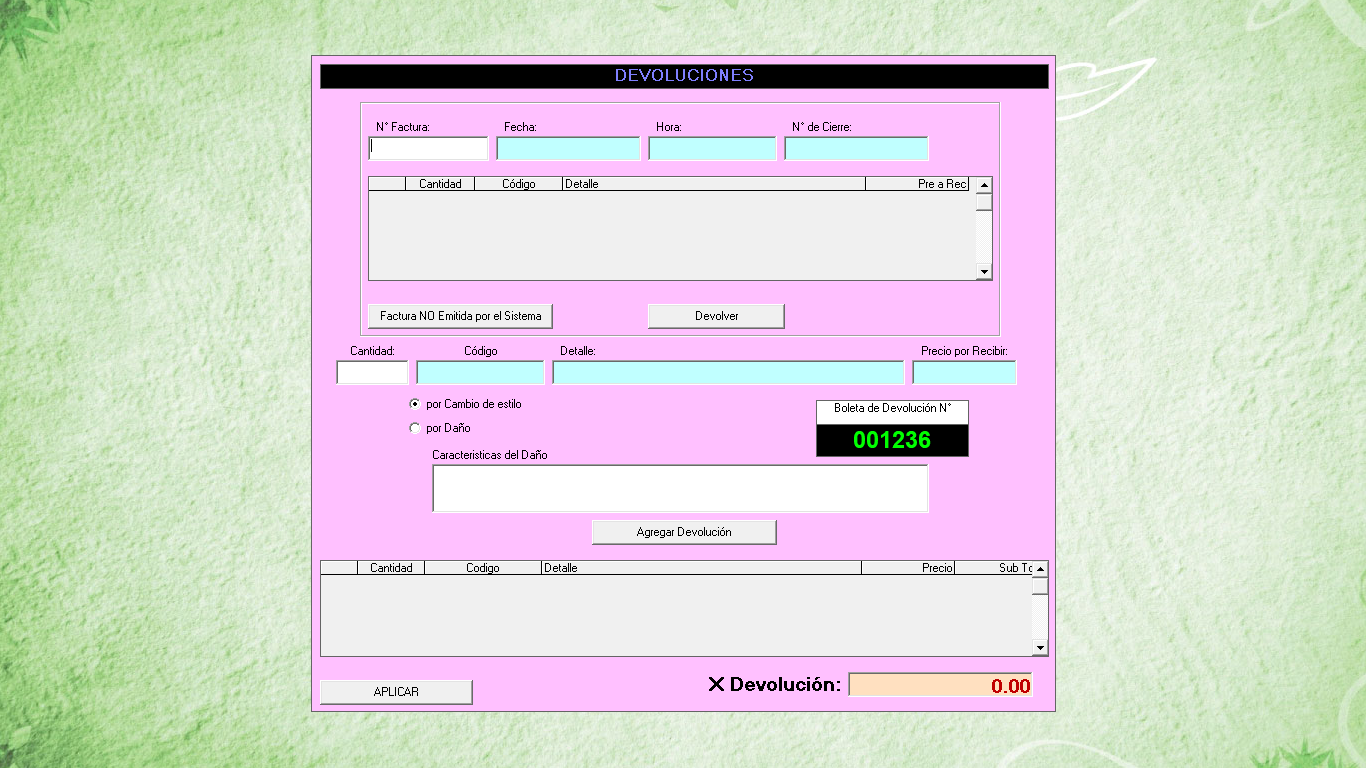Click the Devolución total amount box

pos(940,685)
